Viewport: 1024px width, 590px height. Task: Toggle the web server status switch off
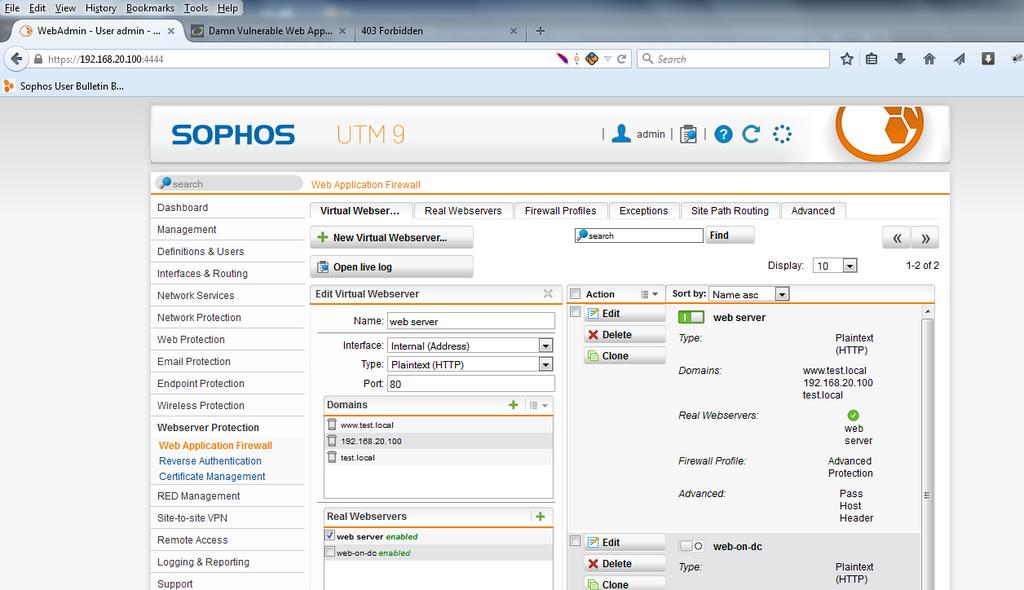coord(691,318)
